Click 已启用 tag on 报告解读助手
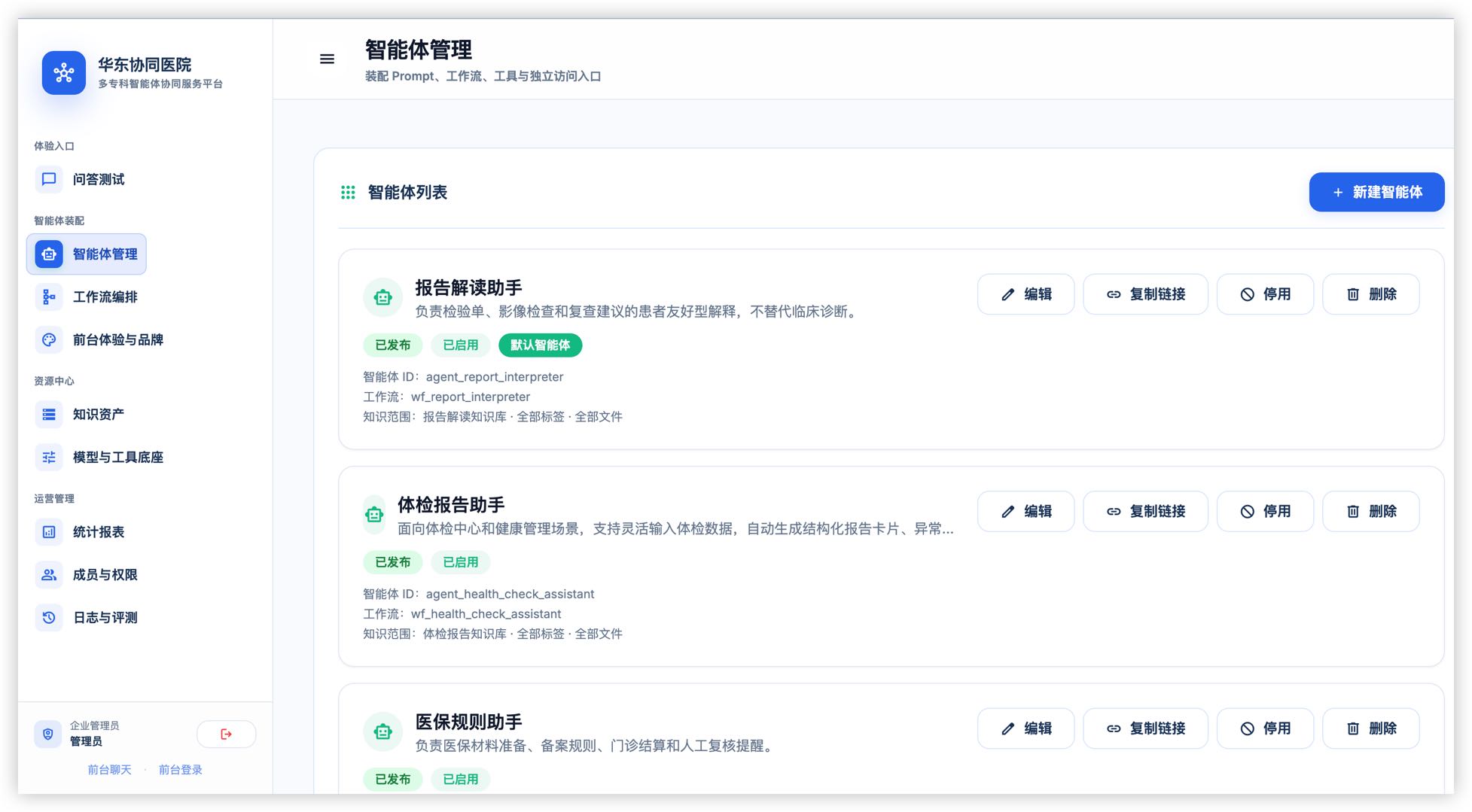This screenshot has width=1472, height=812. [461, 345]
